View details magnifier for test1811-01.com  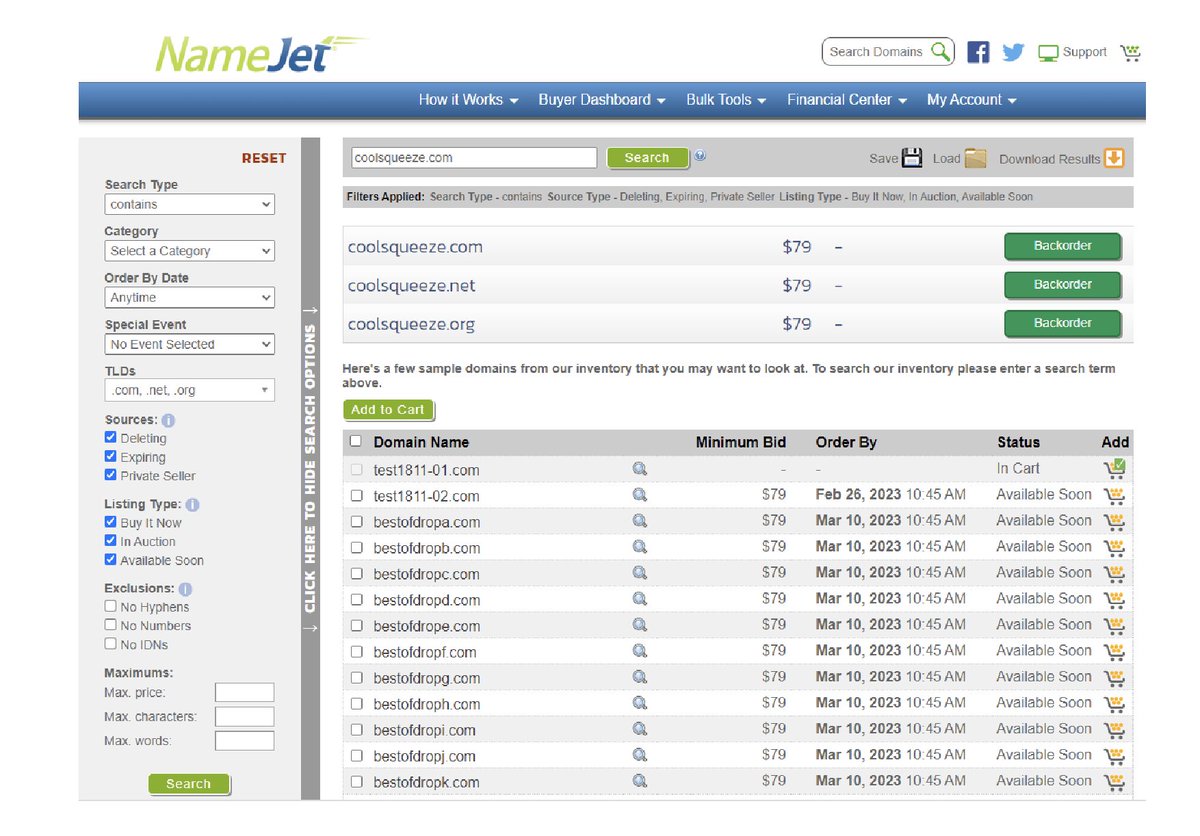pos(640,468)
